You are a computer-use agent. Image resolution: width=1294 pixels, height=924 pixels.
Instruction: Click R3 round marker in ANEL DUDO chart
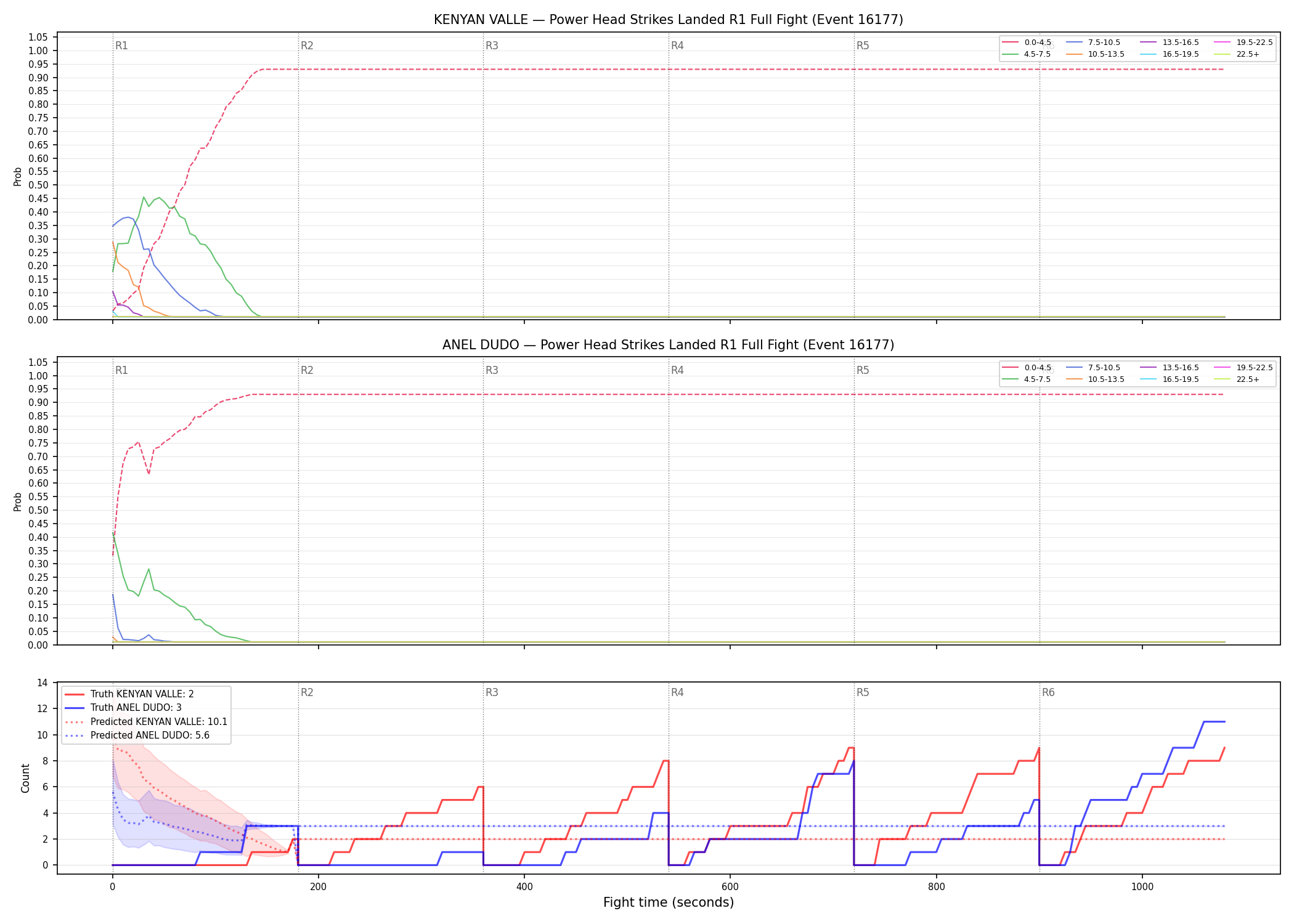click(492, 370)
